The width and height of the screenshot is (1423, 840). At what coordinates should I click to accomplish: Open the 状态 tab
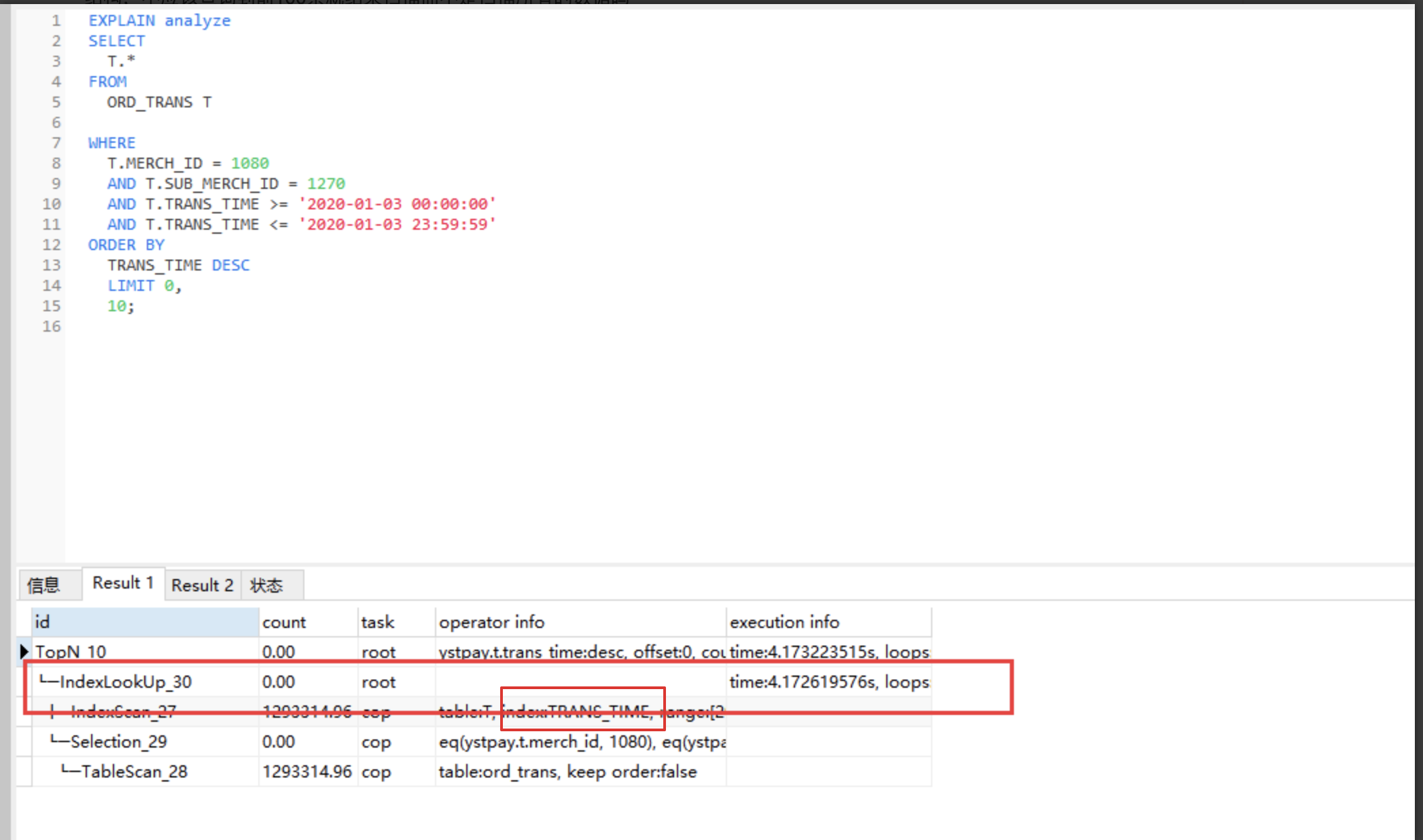pos(266,585)
